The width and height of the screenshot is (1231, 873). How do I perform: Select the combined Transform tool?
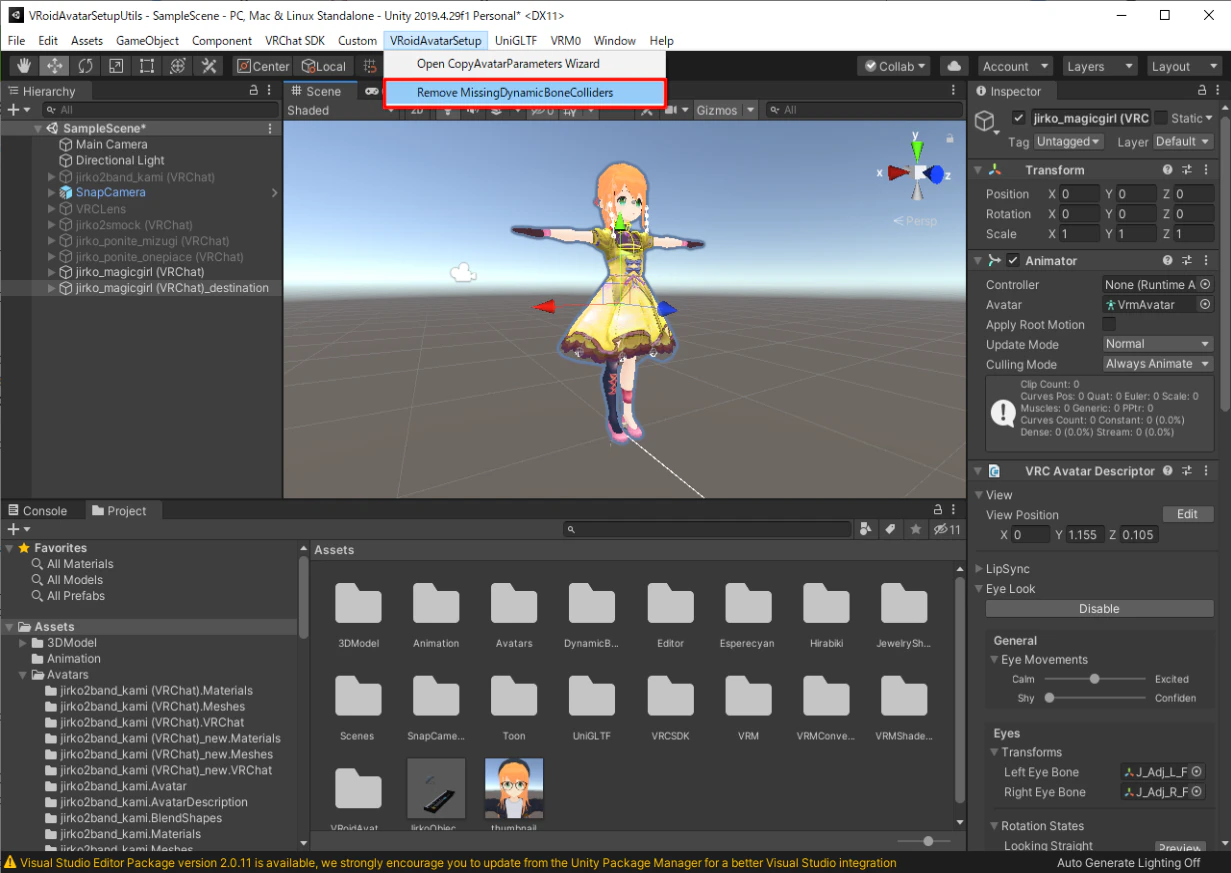click(x=178, y=66)
